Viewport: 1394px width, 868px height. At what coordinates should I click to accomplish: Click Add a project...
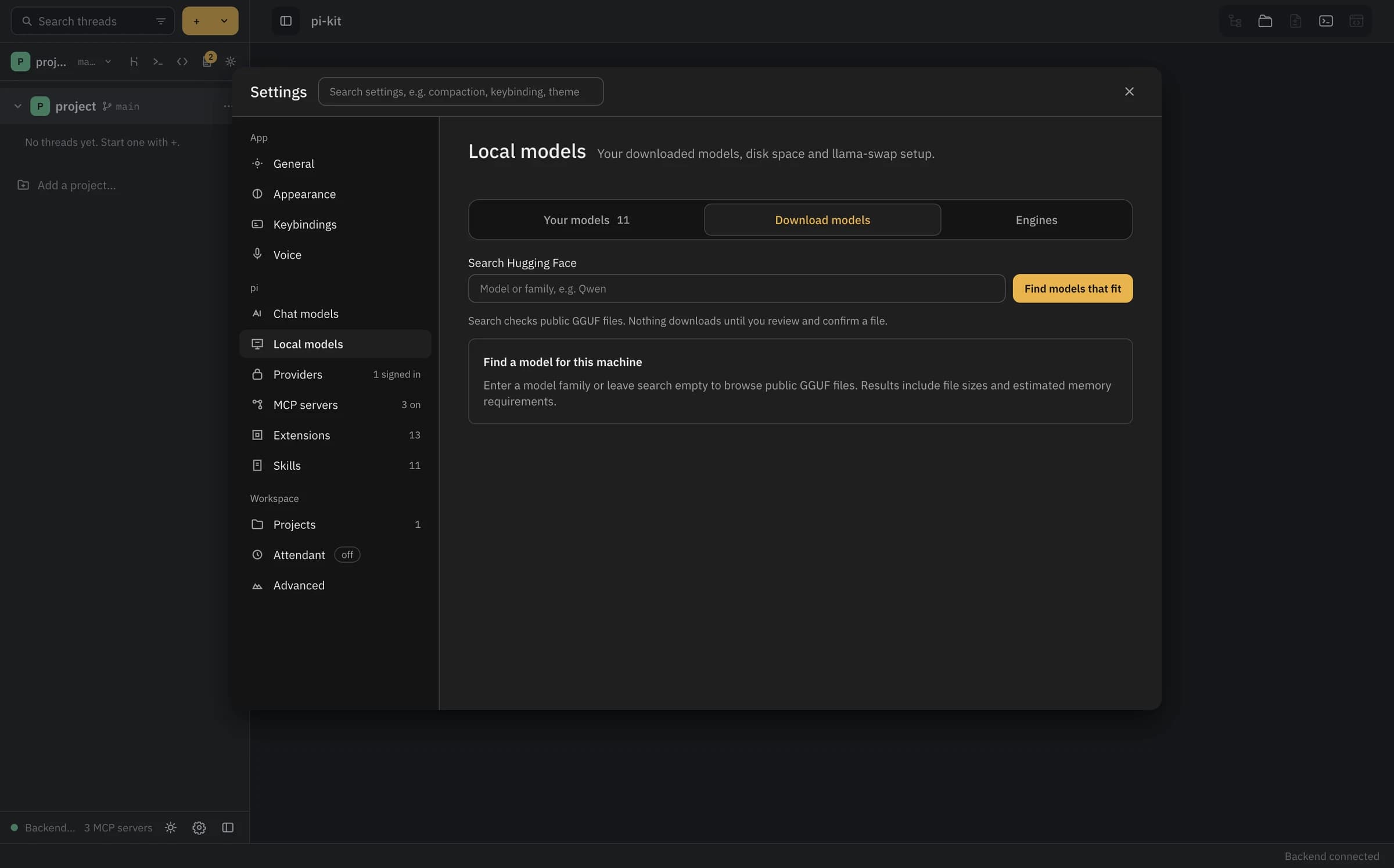tap(67, 185)
